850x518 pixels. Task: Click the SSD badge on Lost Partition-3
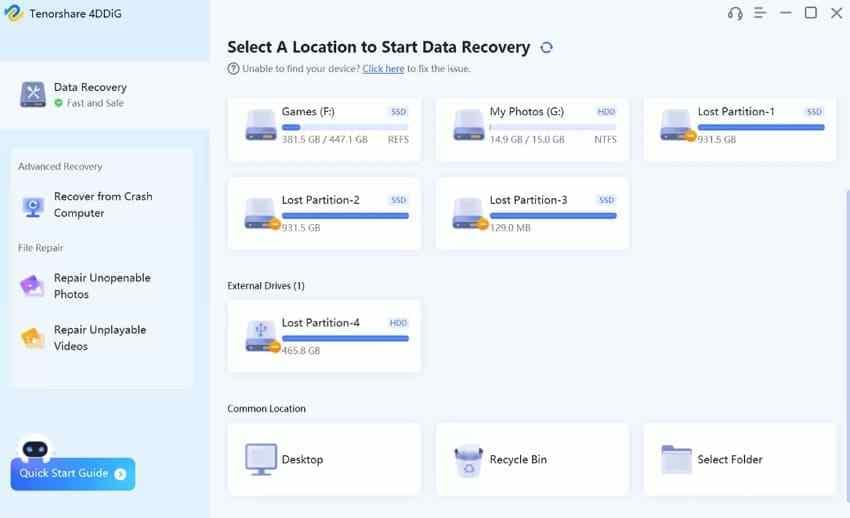[606, 200]
